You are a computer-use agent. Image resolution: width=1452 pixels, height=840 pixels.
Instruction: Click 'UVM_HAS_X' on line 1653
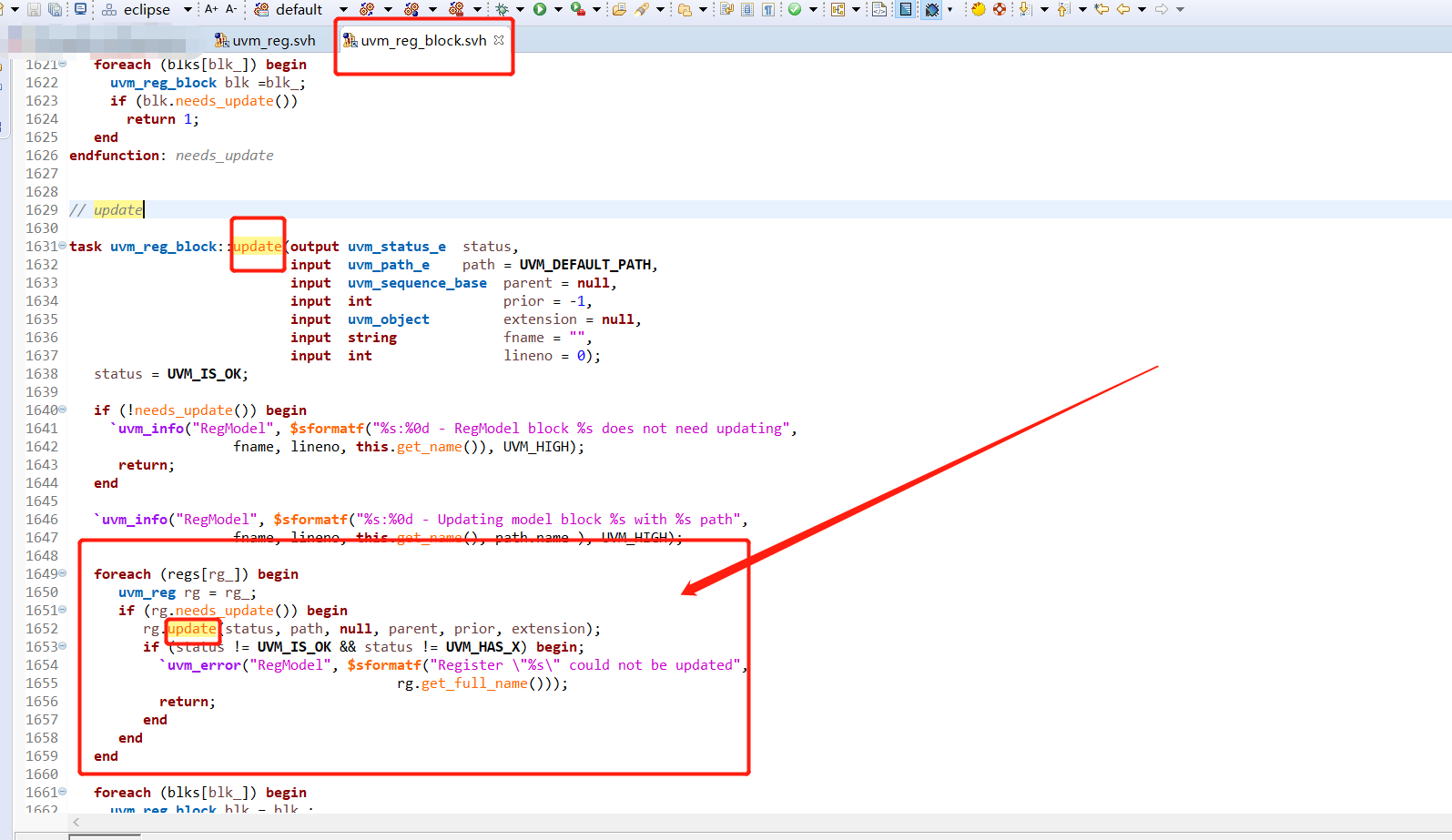tap(482, 647)
